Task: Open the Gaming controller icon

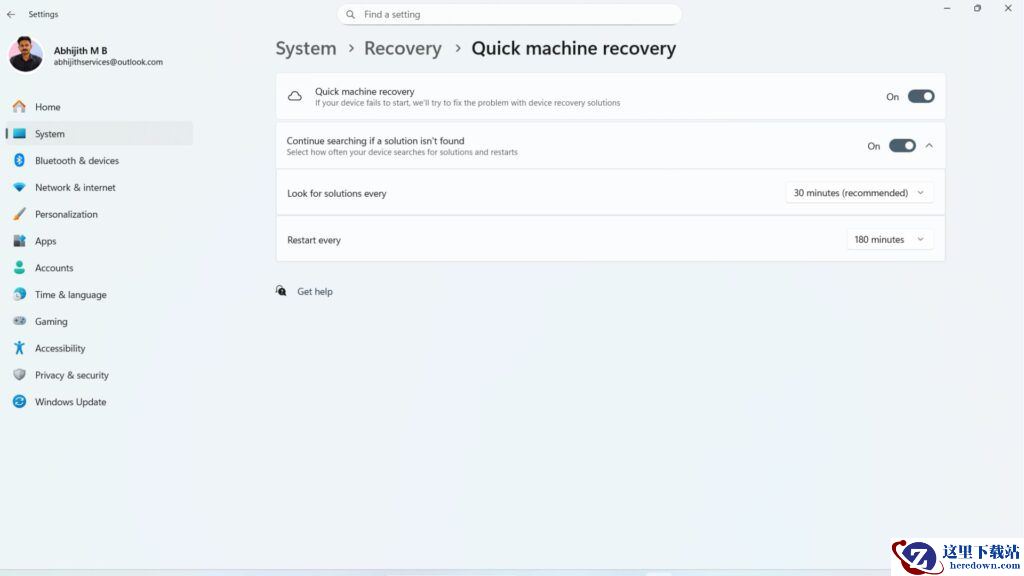Action: 19,322
